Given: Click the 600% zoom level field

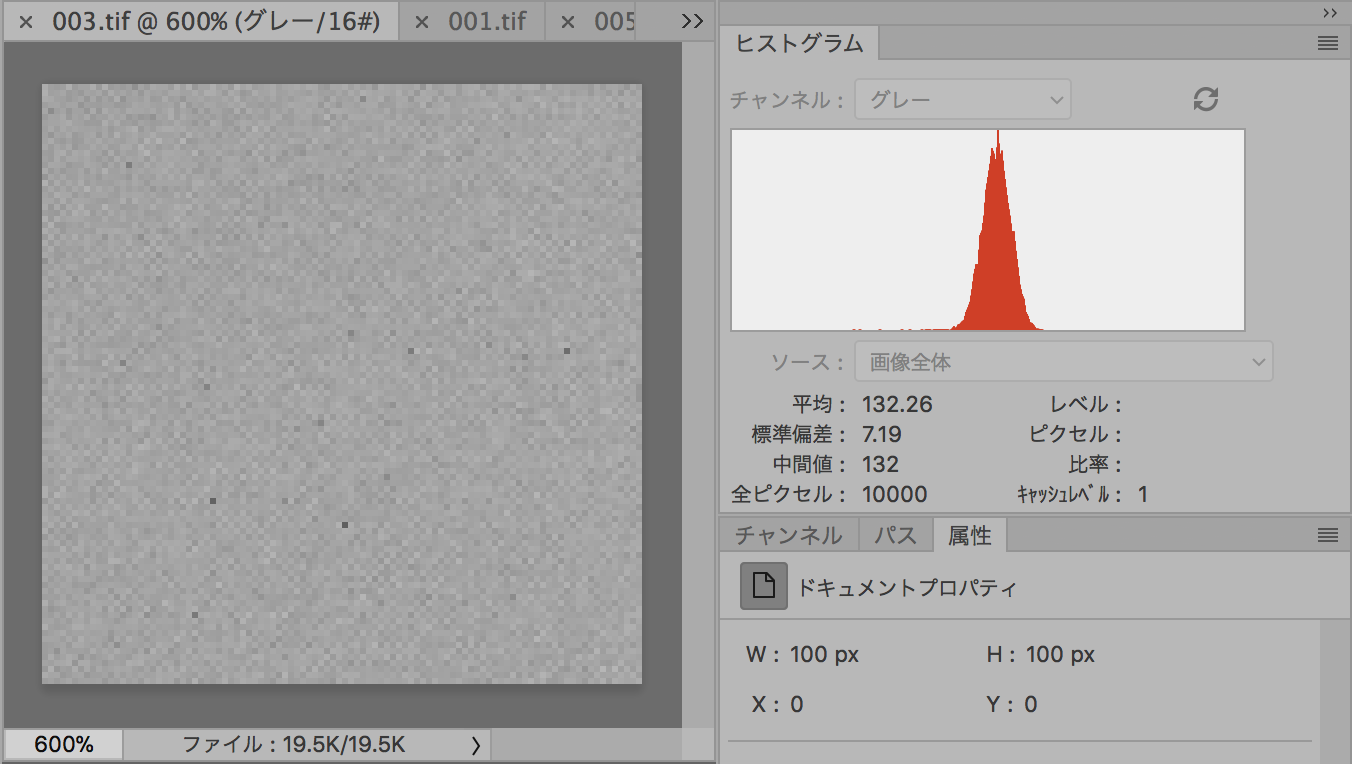Looking at the screenshot, I should 64,744.
